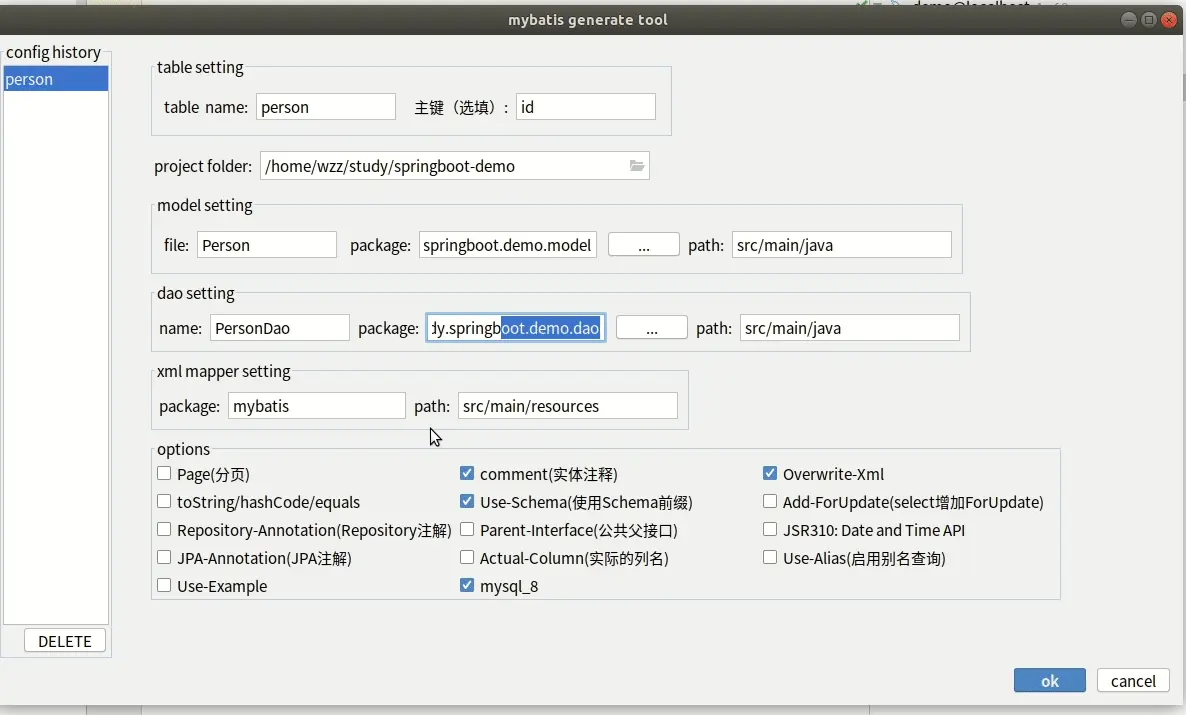
Task: Enable Add-ForUpdate checkbox
Action: coord(770,502)
